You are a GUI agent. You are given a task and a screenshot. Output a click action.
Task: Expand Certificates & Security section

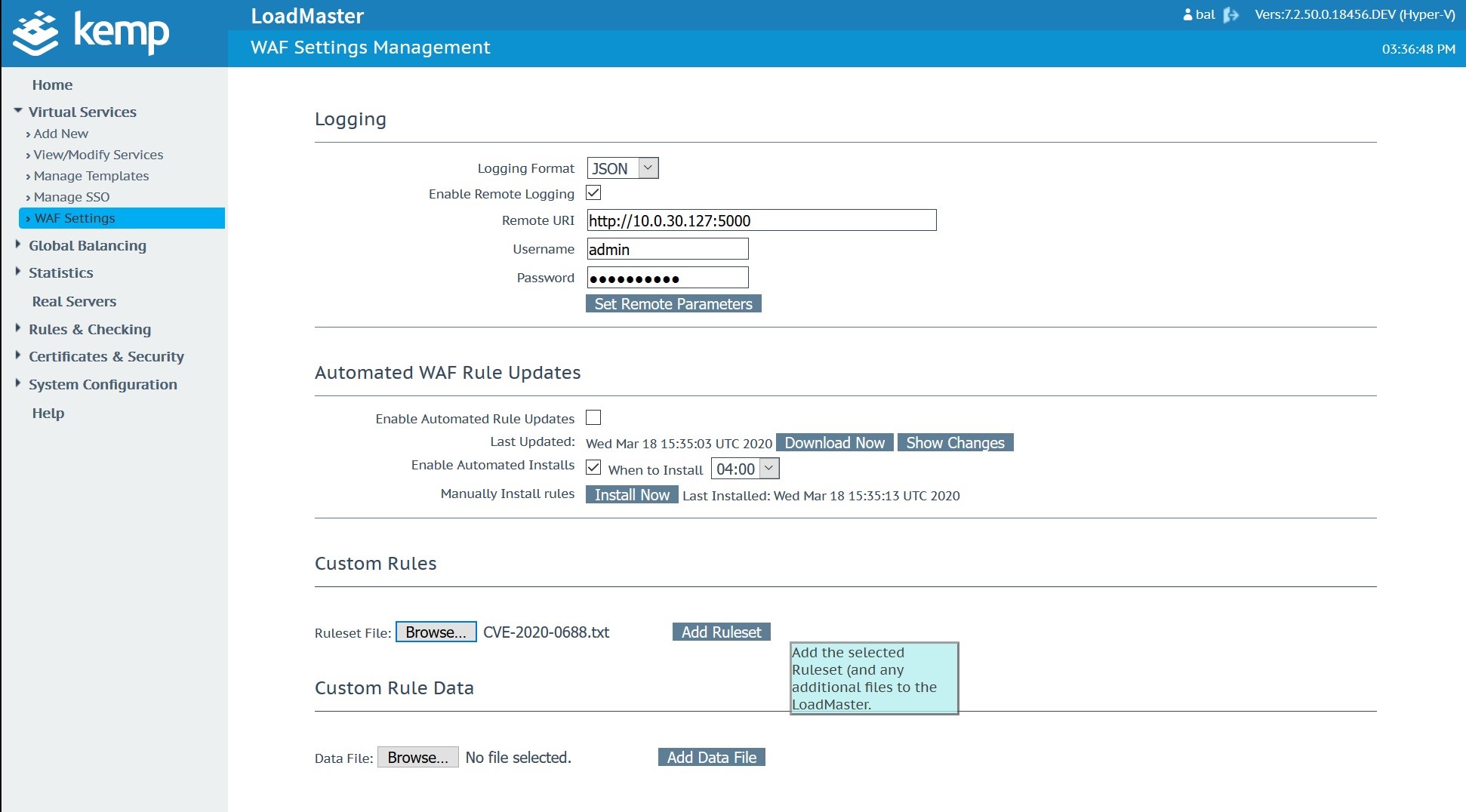tap(18, 355)
